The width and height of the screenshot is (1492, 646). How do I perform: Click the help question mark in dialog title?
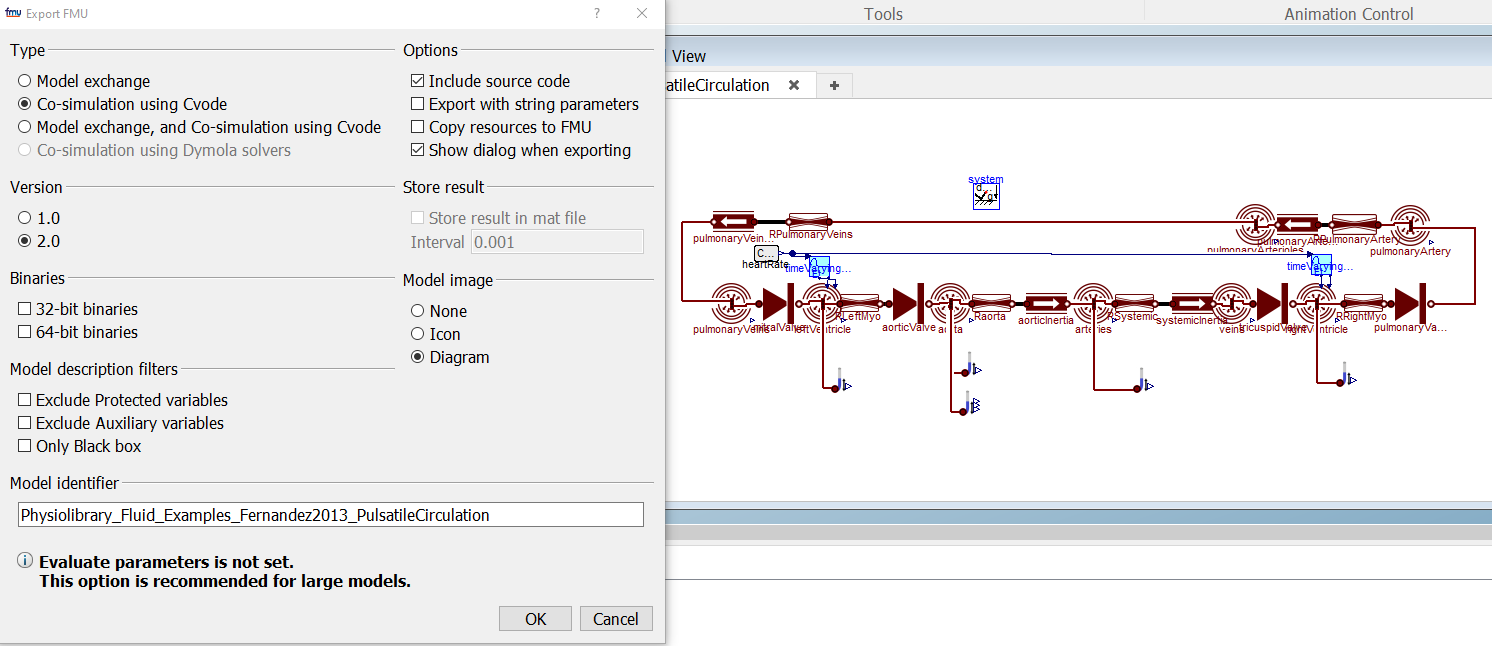597,13
